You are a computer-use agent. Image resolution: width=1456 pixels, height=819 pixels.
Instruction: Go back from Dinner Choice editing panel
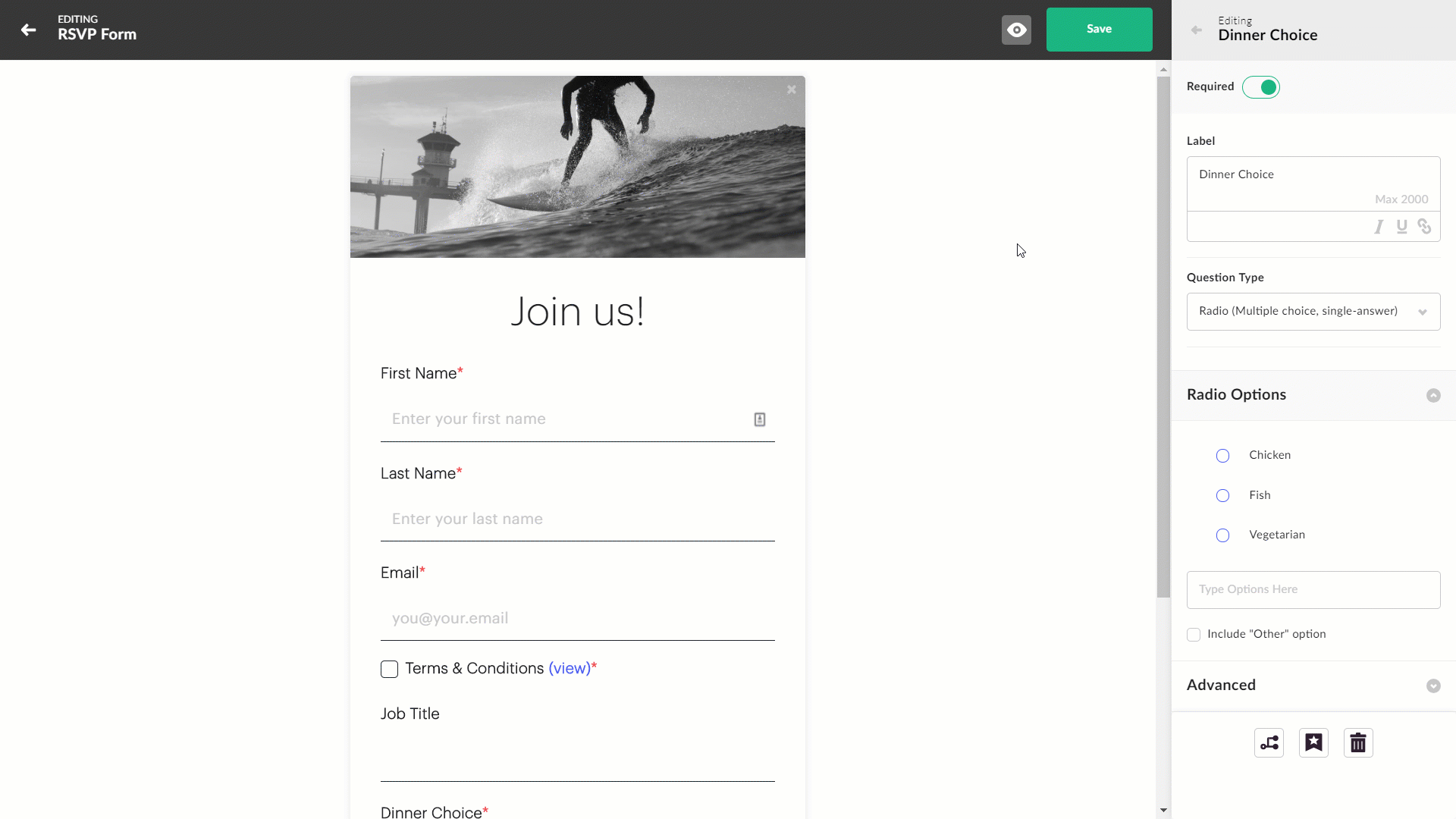coord(1197,30)
